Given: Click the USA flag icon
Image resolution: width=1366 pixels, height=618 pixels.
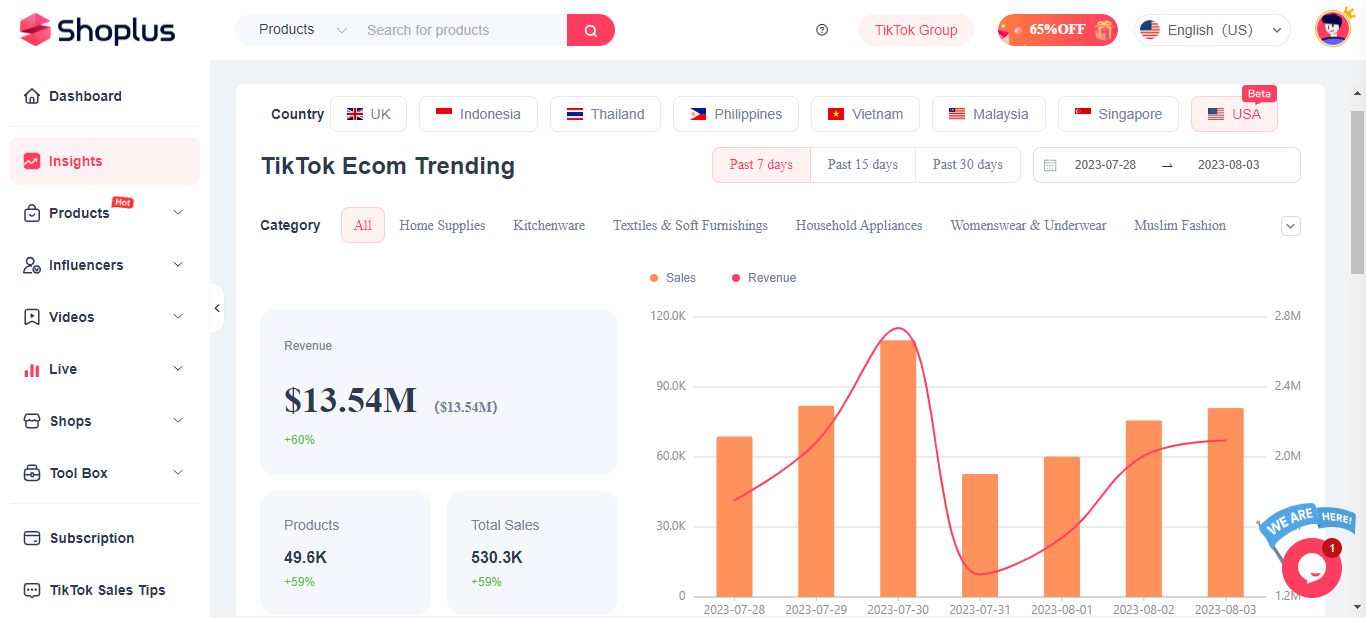Looking at the screenshot, I should [1216, 114].
